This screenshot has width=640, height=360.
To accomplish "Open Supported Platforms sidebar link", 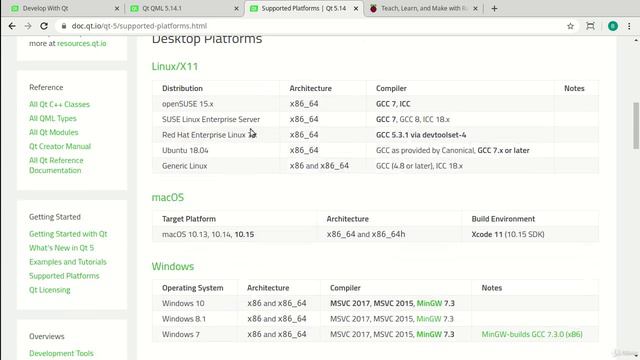I will coord(64,276).
